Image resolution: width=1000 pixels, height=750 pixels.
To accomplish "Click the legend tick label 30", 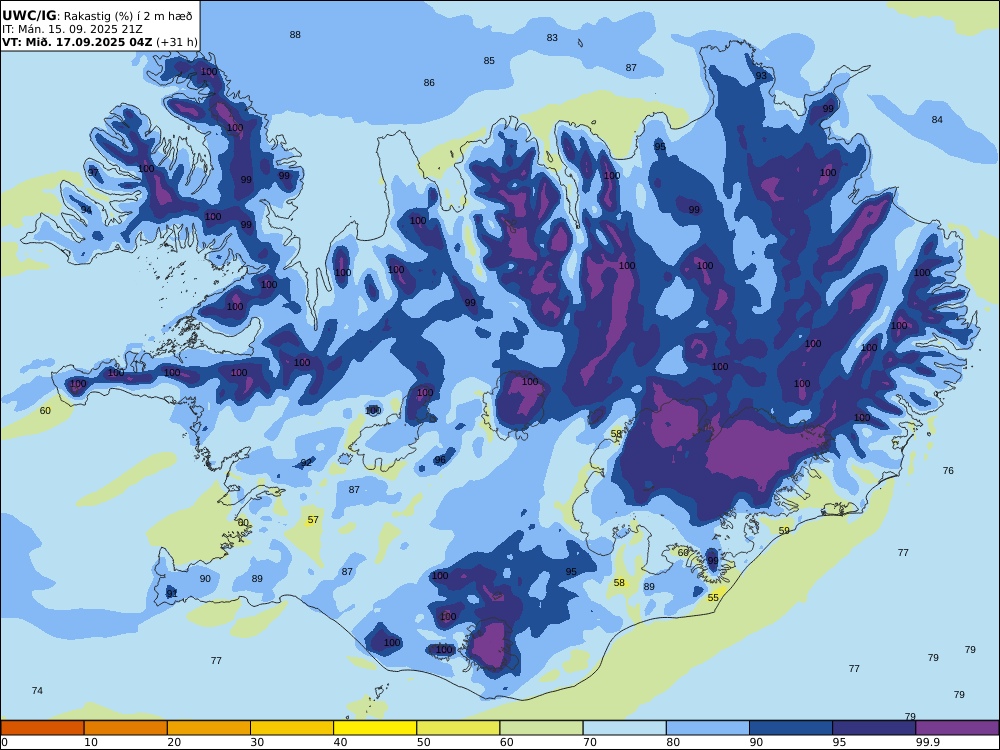I will pyautogui.click(x=257, y=742).
